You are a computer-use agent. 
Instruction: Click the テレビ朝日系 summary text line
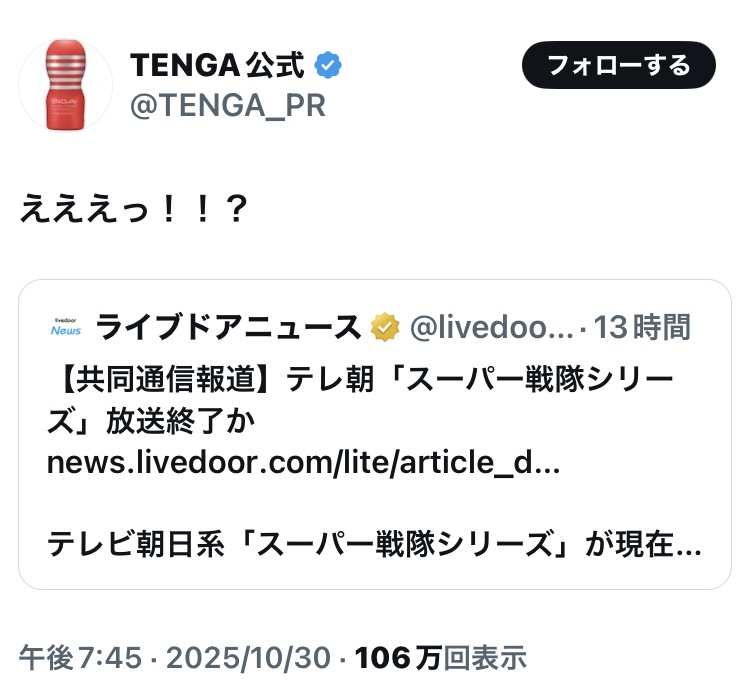click(x=373, y=545)
